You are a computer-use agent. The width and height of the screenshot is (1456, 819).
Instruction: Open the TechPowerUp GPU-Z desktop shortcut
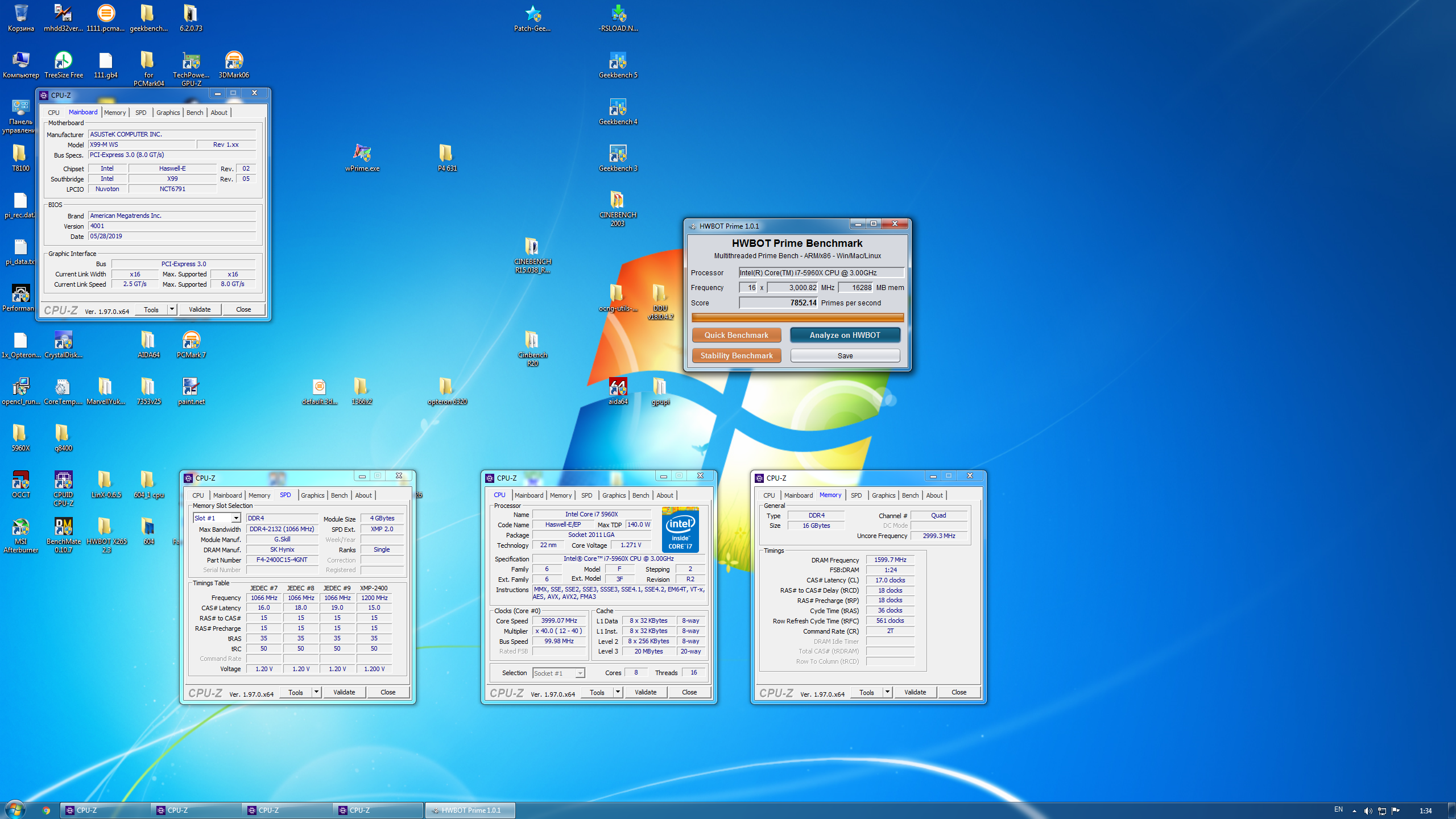191,68
